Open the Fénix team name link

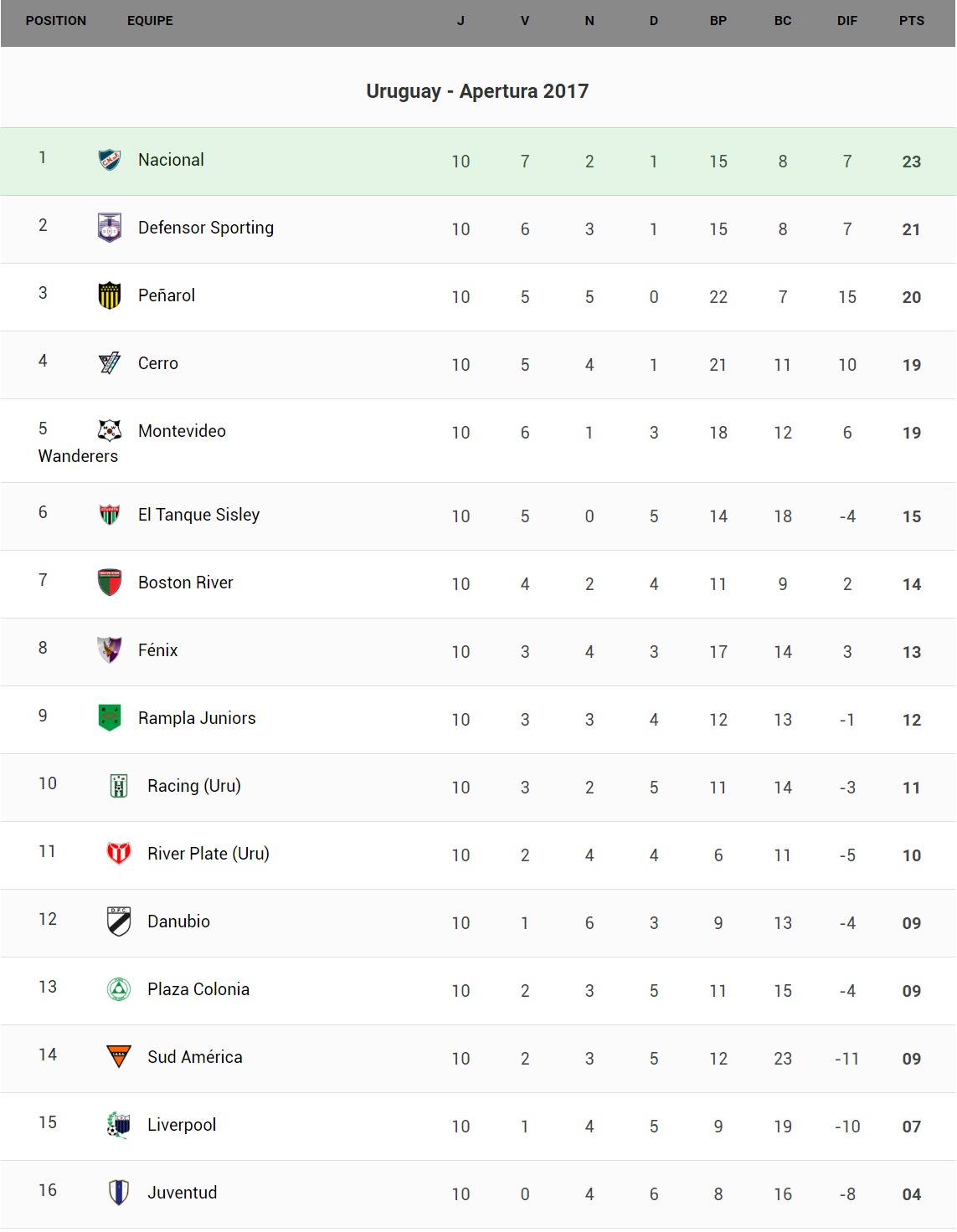[x=157, y=650]
